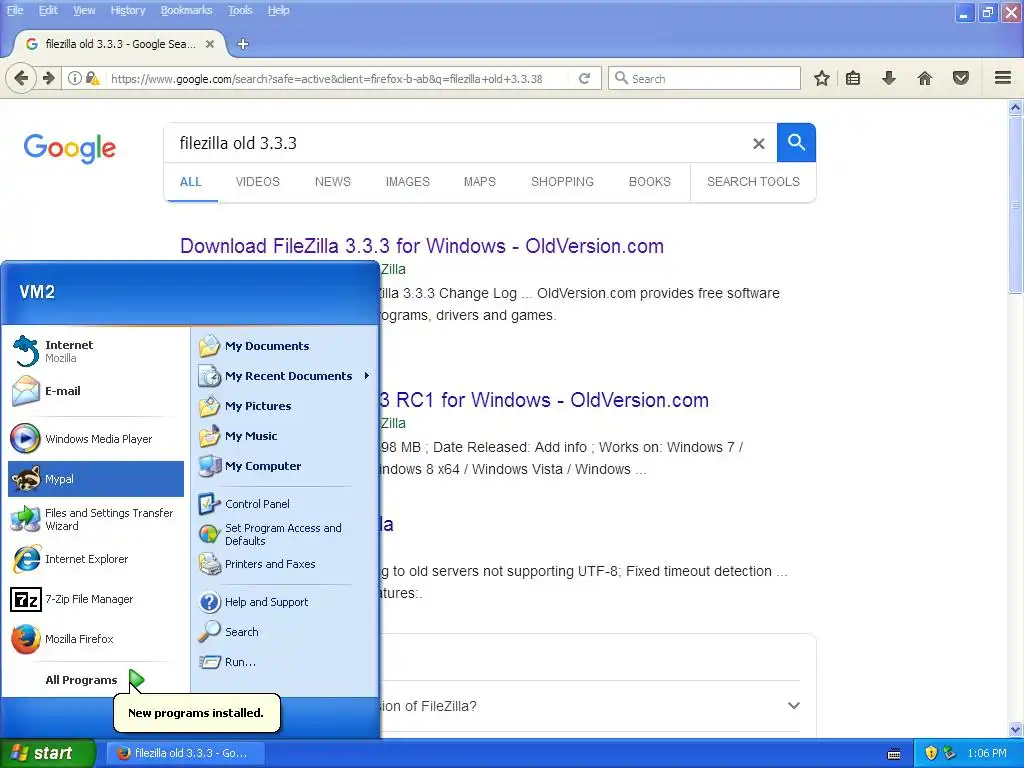Open a new tab with plus button

[x=243, y=44]
